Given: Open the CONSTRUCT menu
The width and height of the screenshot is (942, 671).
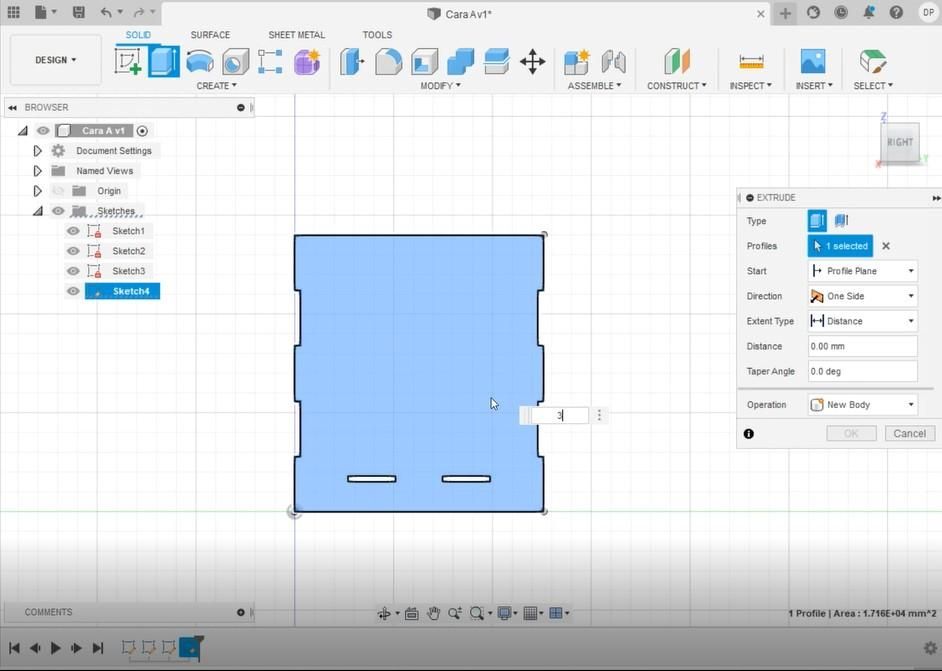Looking at the screenshot, I should [676, 86].
